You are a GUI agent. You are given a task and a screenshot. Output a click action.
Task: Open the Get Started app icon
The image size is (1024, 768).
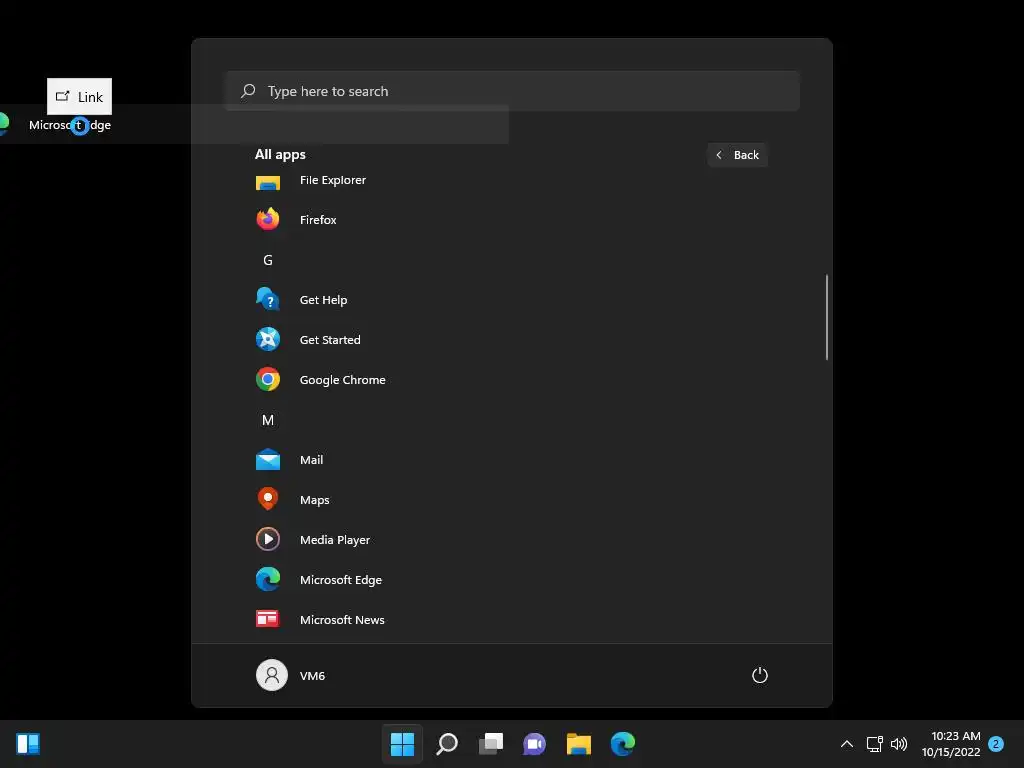pyautogui.click(x=268, y=339)
